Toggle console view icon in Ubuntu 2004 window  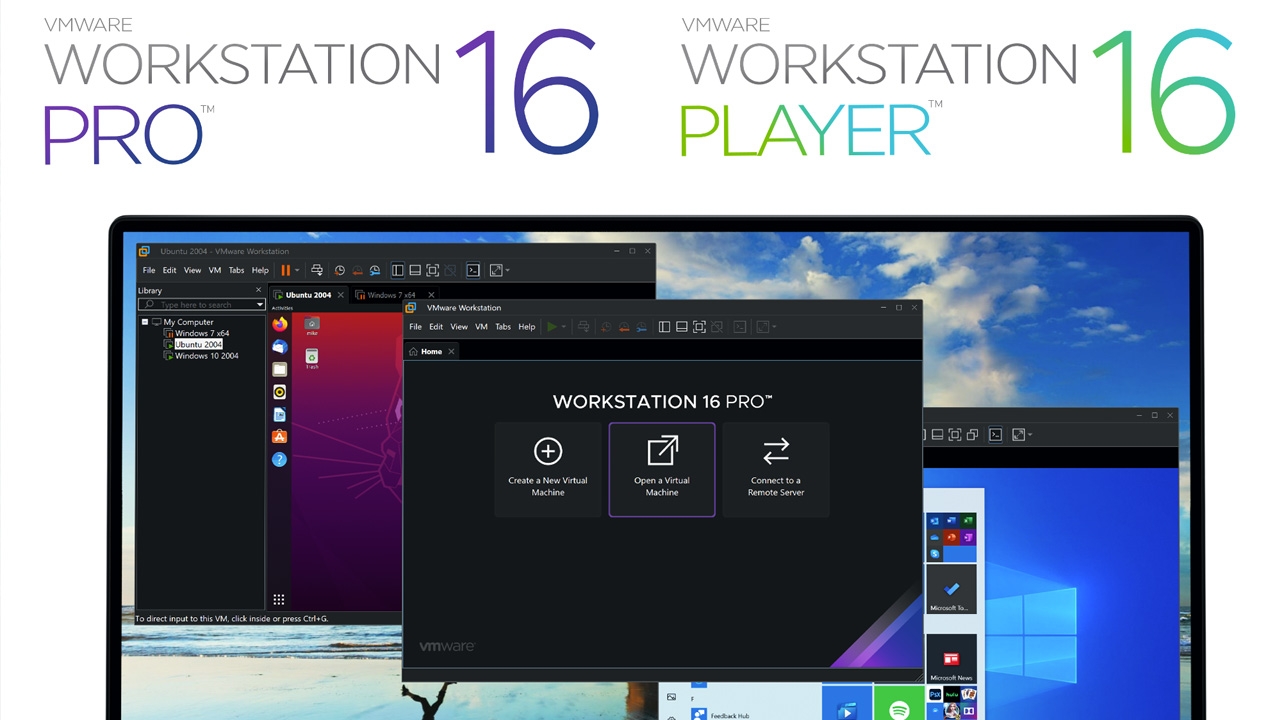tap(474, 270)
